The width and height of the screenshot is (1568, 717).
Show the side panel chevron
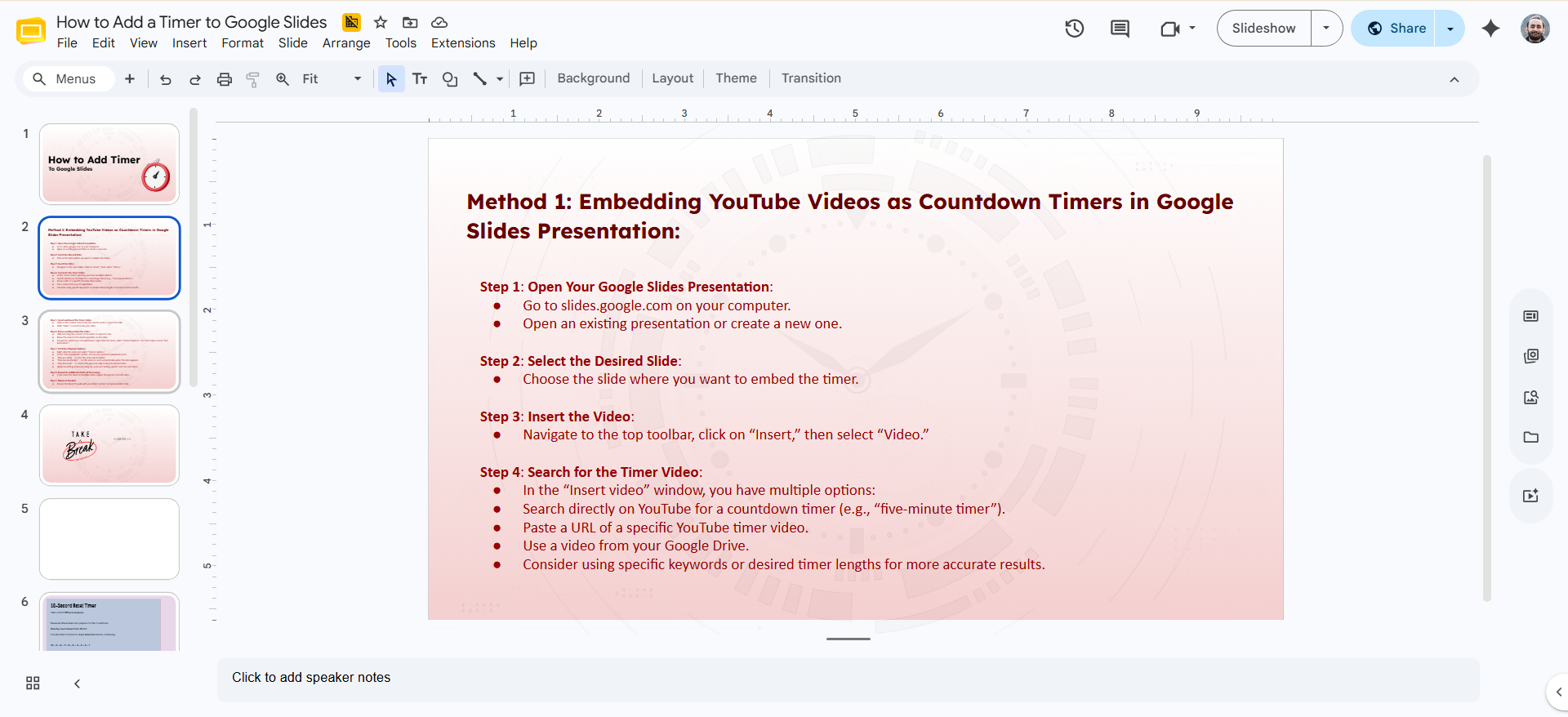coord(1558,692)
